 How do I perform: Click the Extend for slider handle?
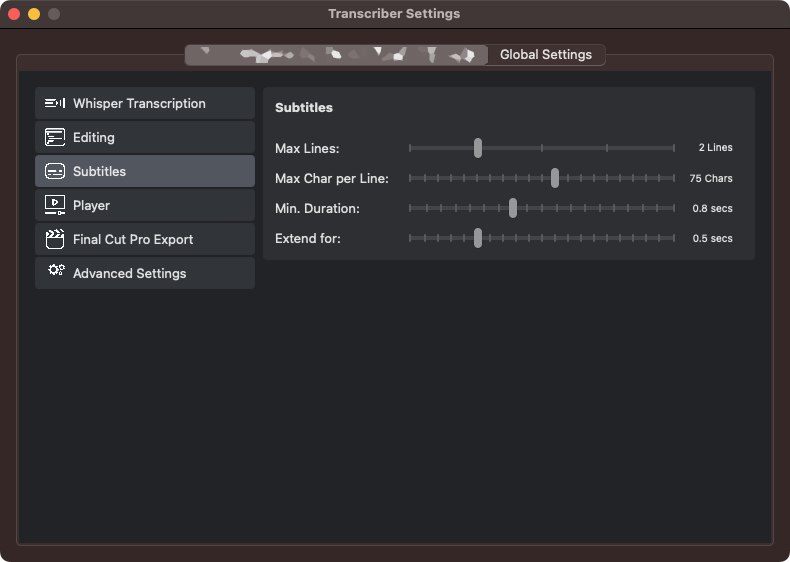coord(478,238)
